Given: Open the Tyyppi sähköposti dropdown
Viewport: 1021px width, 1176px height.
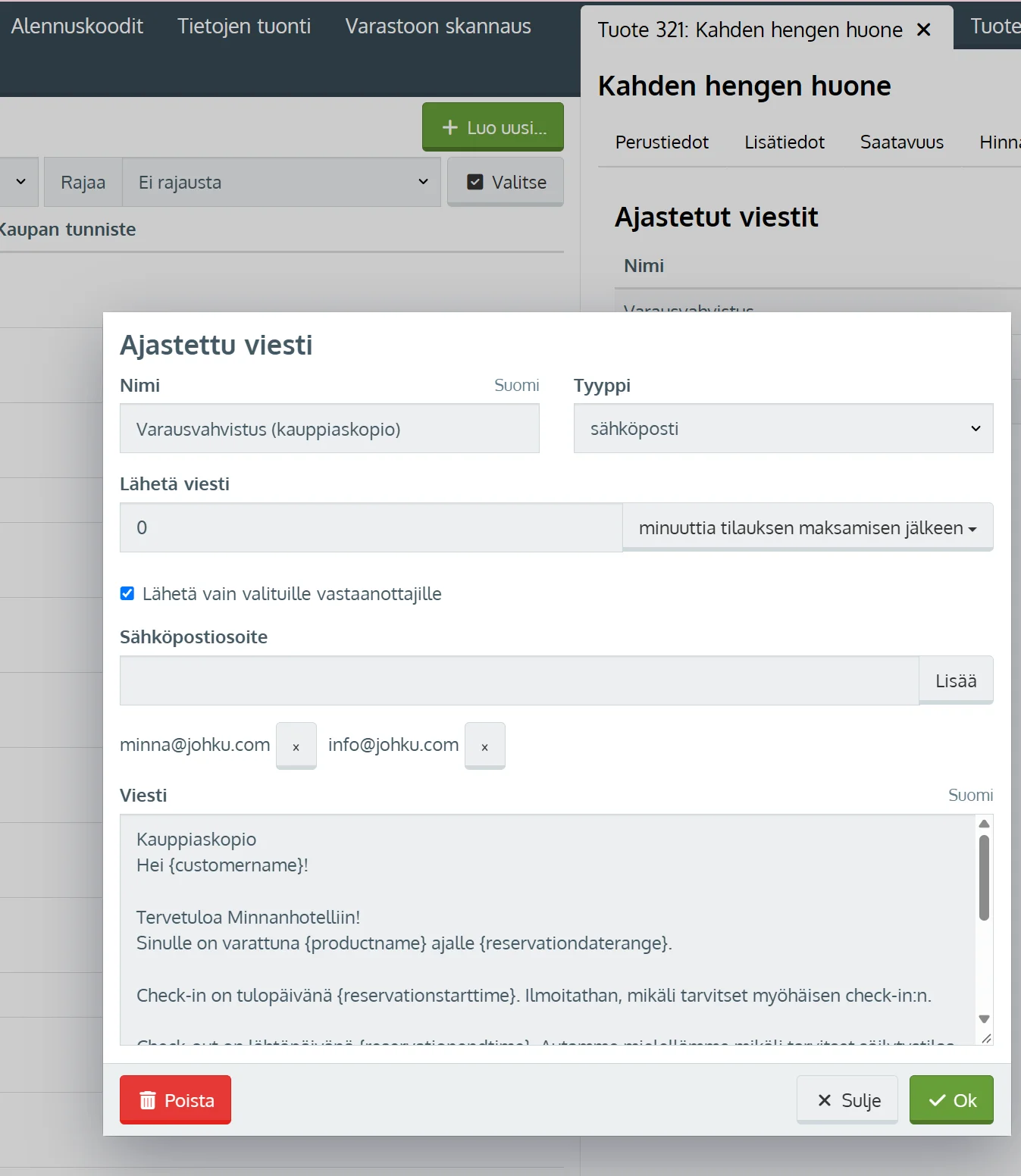Looking at the screenshot, I should 783,429.
